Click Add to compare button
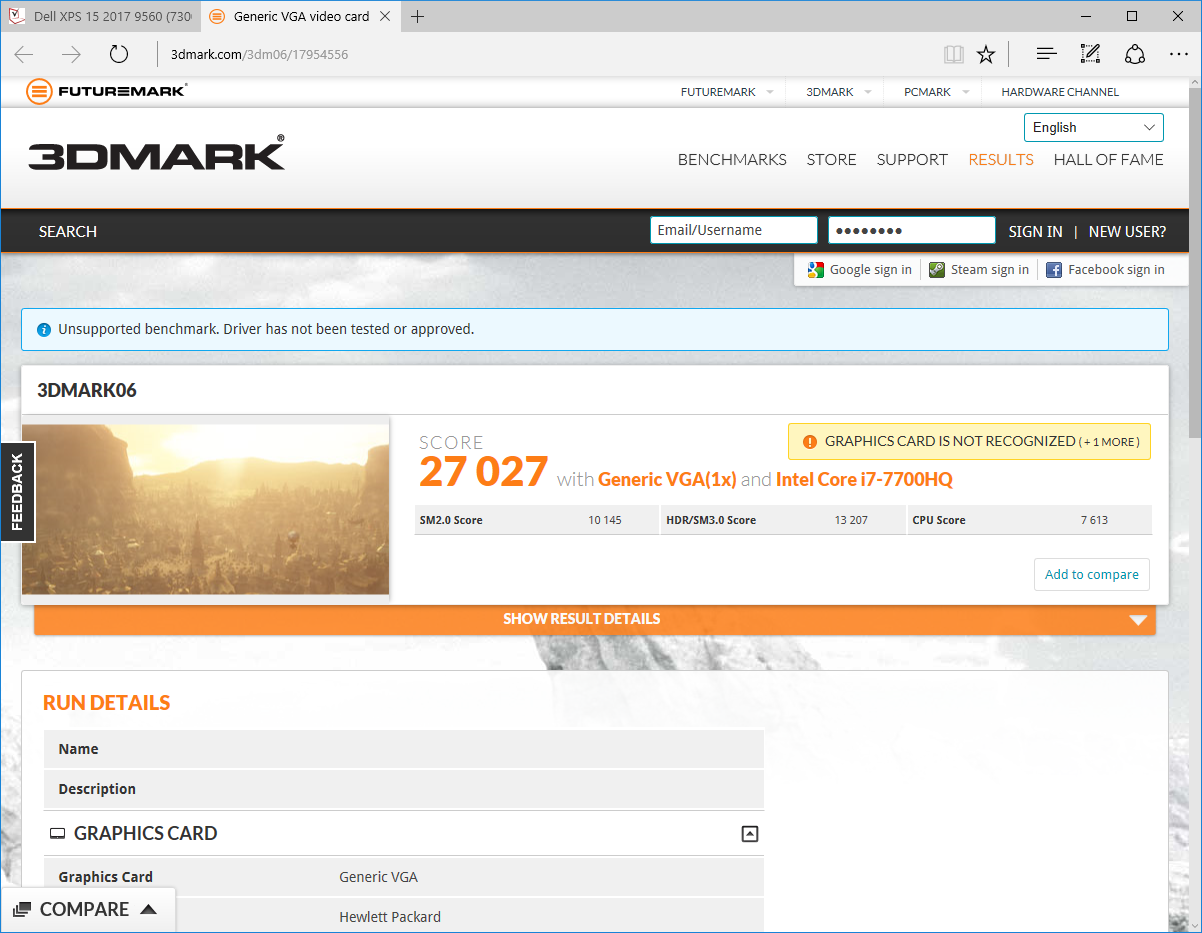The image size is (1202, 933). pyautogui.click(x=1092, y=574)
